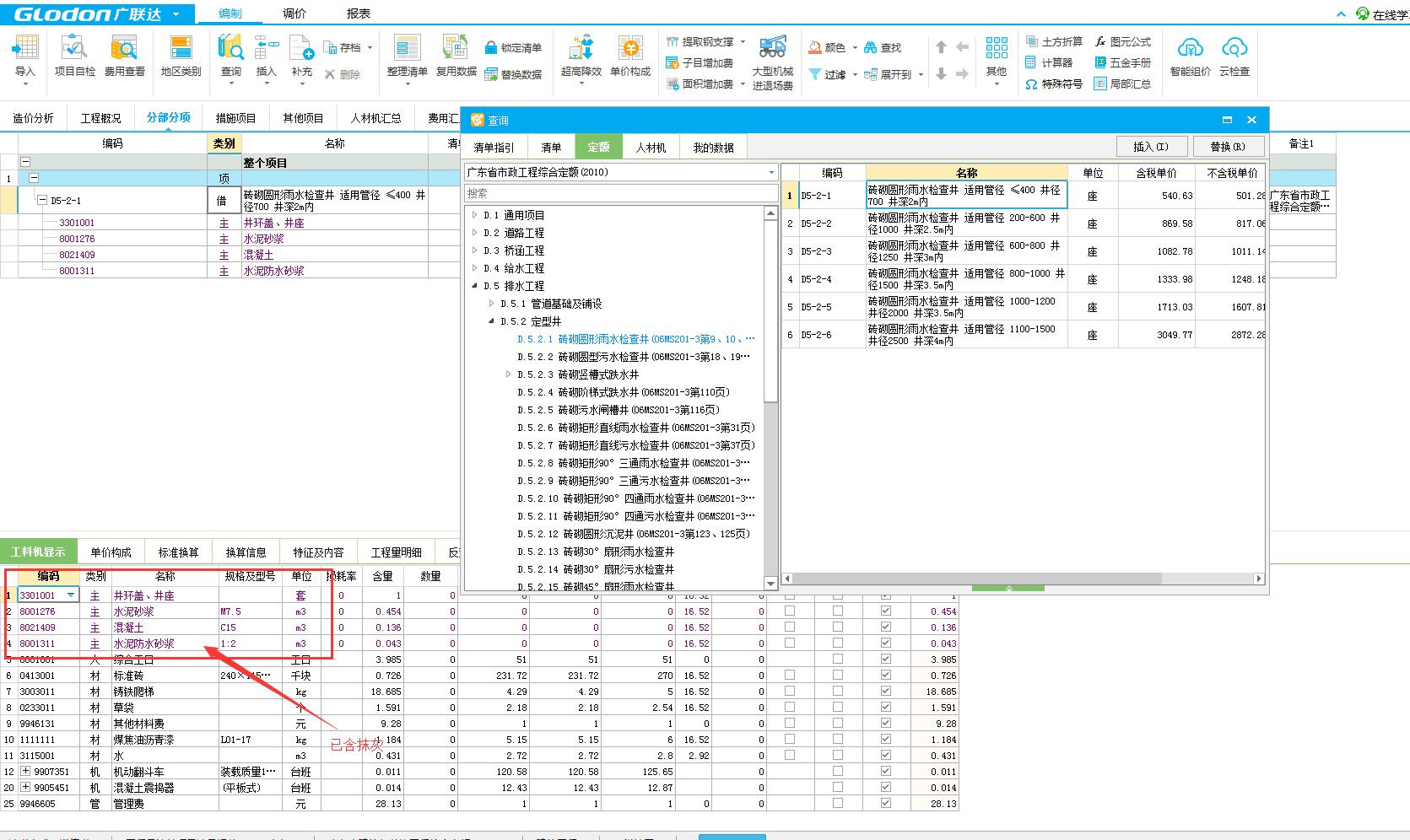This screenshot has height=840, width=1410.
Task: Expand the D.2 道路工程 tree node
Action: click(475, 233)
